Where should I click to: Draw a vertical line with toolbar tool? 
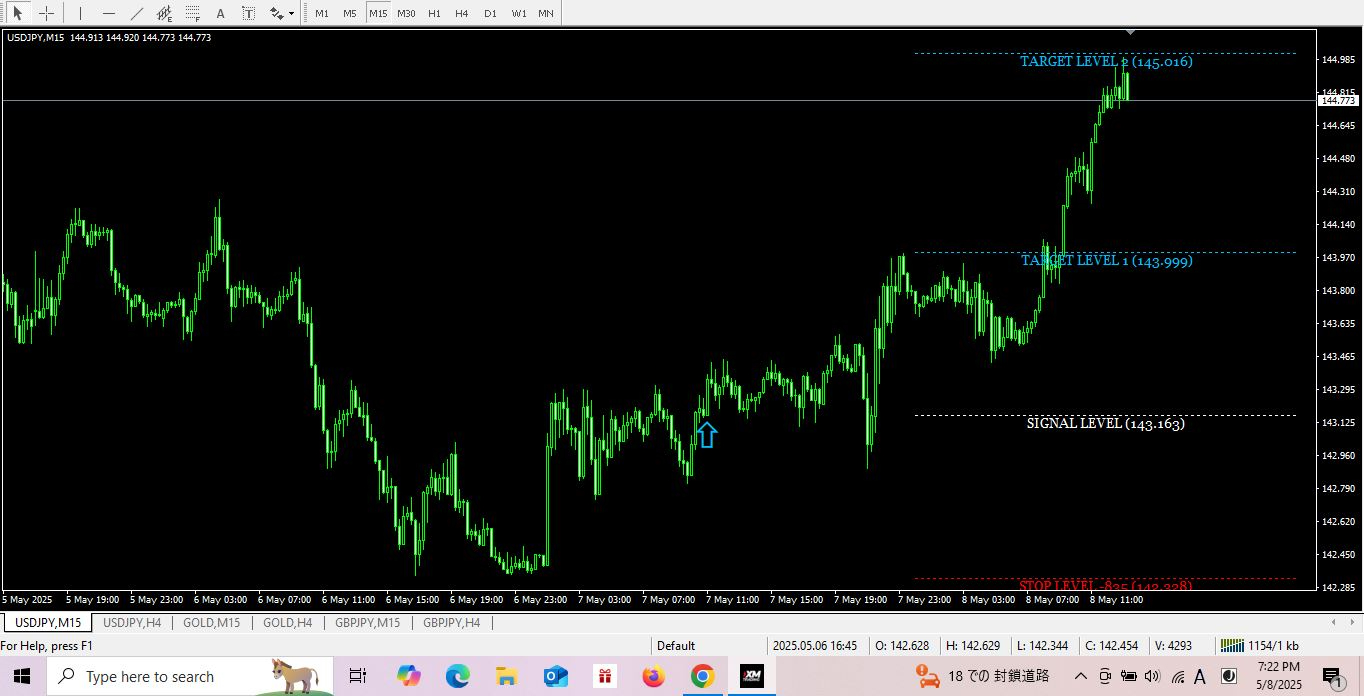point(80,14)
